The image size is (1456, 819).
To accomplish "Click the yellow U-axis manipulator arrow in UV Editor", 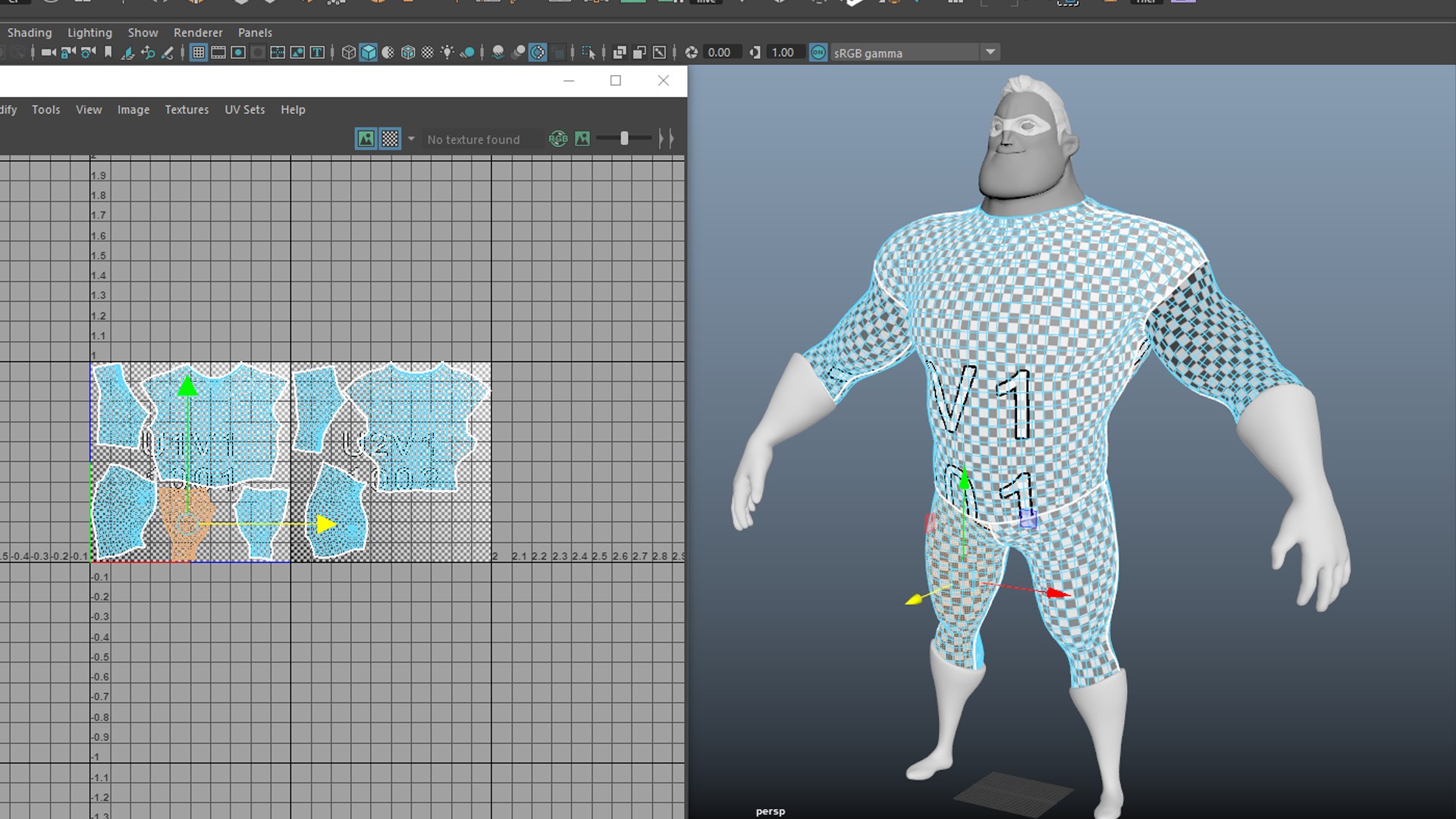I will (x=327, y=524).
